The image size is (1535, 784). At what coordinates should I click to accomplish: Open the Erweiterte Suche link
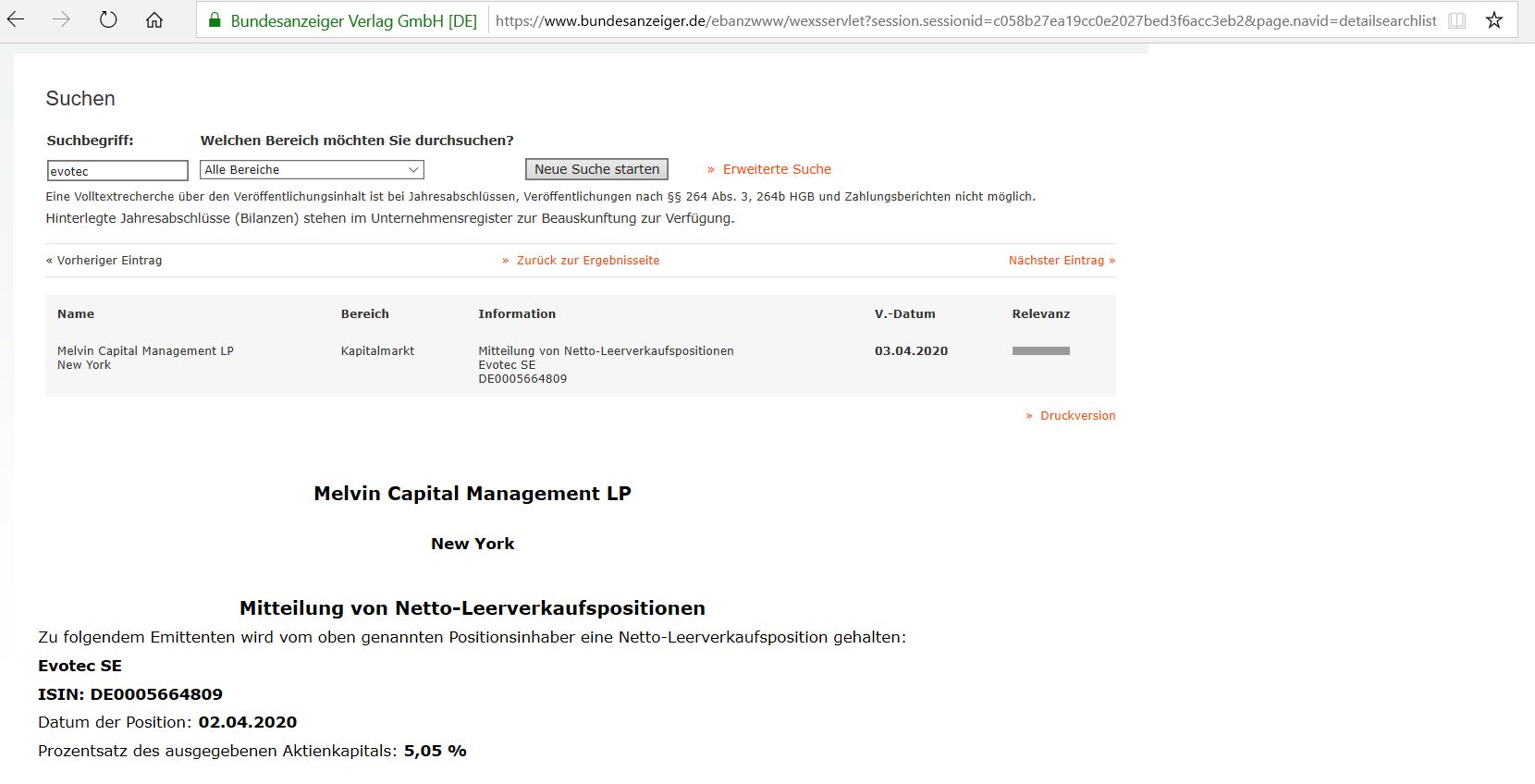[777, 169]
